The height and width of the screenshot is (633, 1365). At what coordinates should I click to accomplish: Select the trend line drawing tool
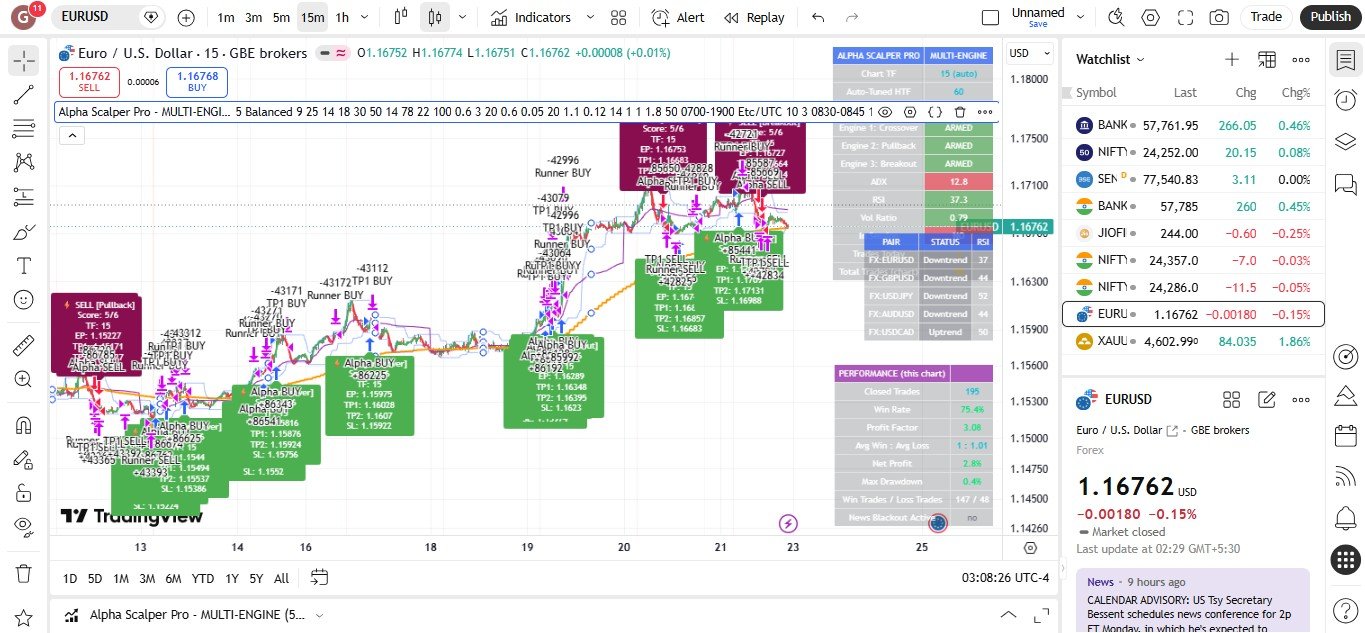[24, 94]
